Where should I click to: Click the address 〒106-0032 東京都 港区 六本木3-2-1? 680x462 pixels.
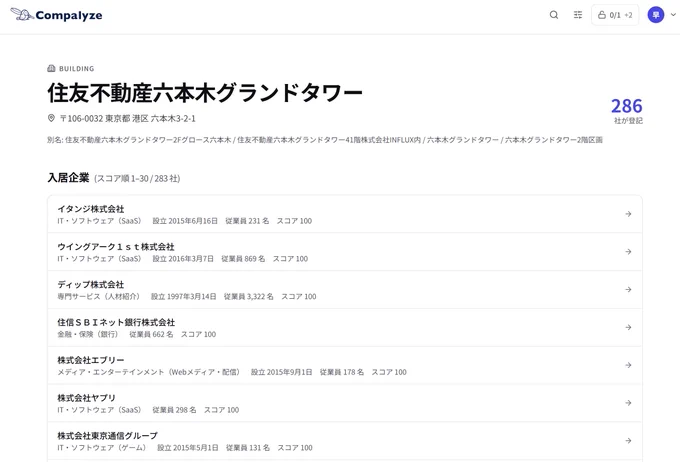click(x=128, y=118)
